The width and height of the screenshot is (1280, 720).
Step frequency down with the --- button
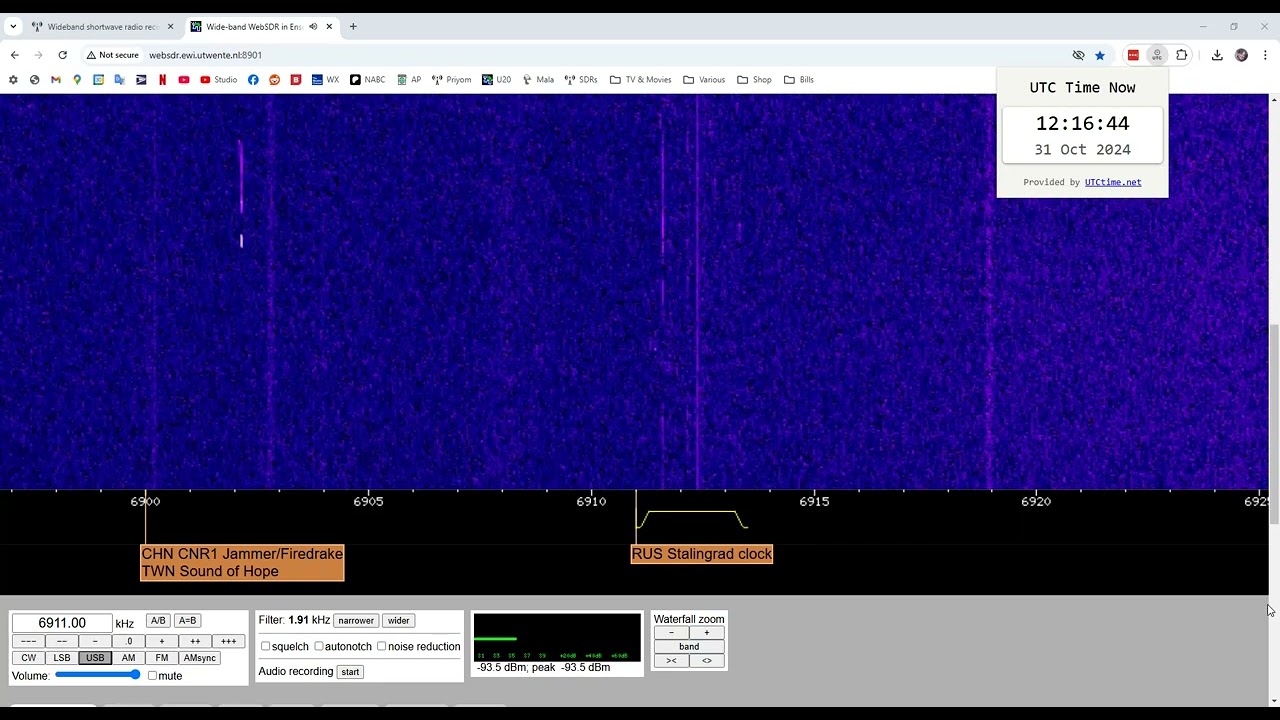click(28, 641)
